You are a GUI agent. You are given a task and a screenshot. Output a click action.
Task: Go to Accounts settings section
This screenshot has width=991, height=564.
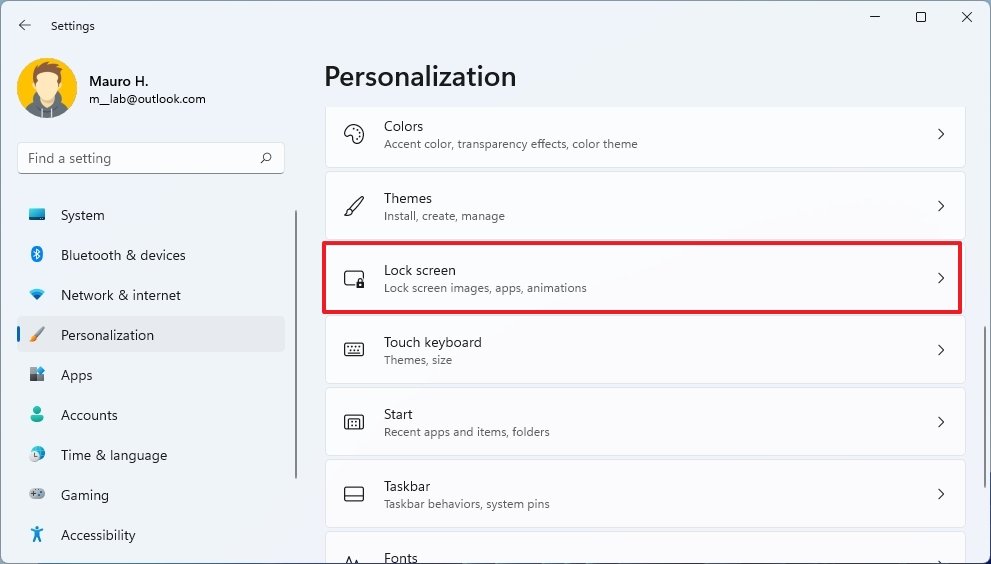coord(89,415)
